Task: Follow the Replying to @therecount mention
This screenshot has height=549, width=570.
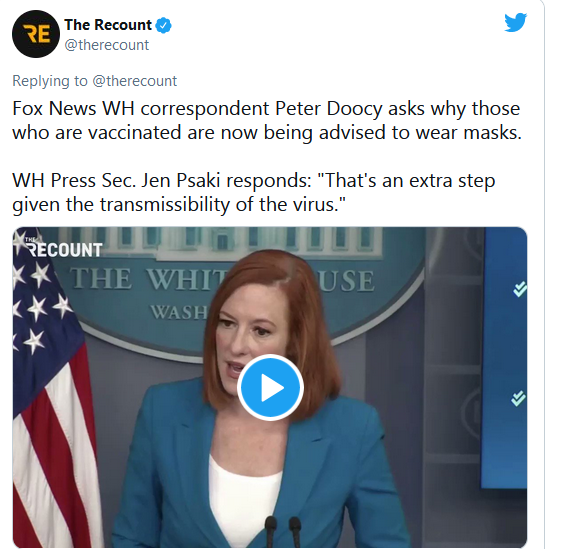Action: (135, 81)
